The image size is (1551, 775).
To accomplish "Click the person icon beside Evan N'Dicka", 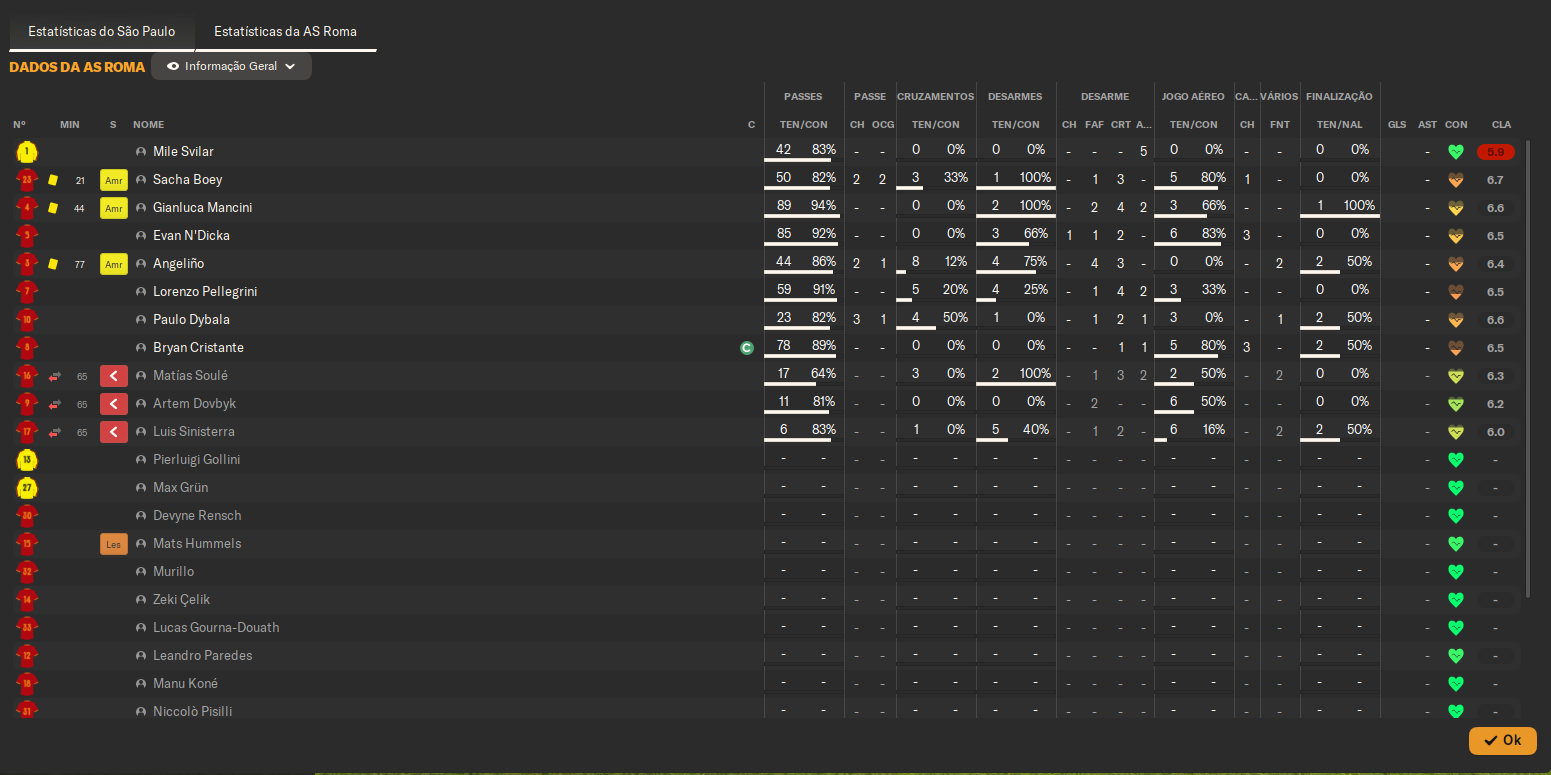I will [x=141, y=236].
